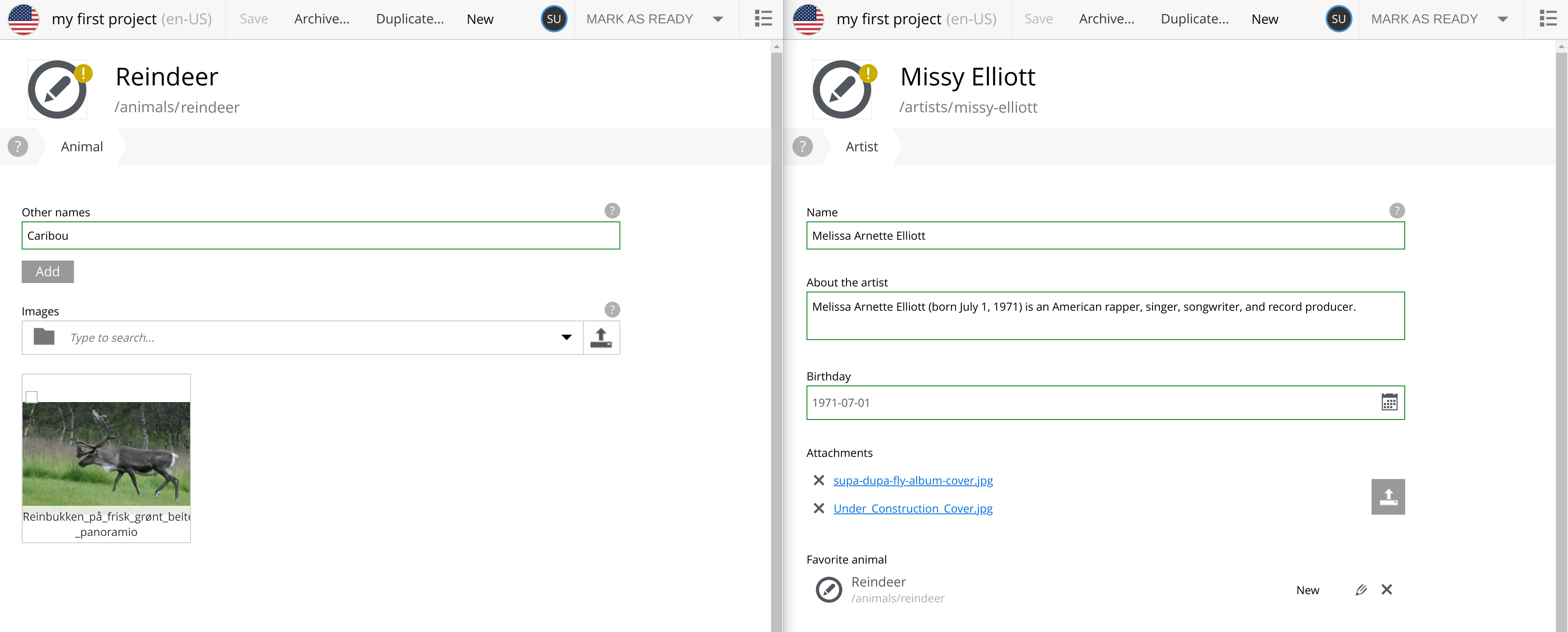
Task: Click project title in Reindeer pane header
Action: [x=131, y=19]
